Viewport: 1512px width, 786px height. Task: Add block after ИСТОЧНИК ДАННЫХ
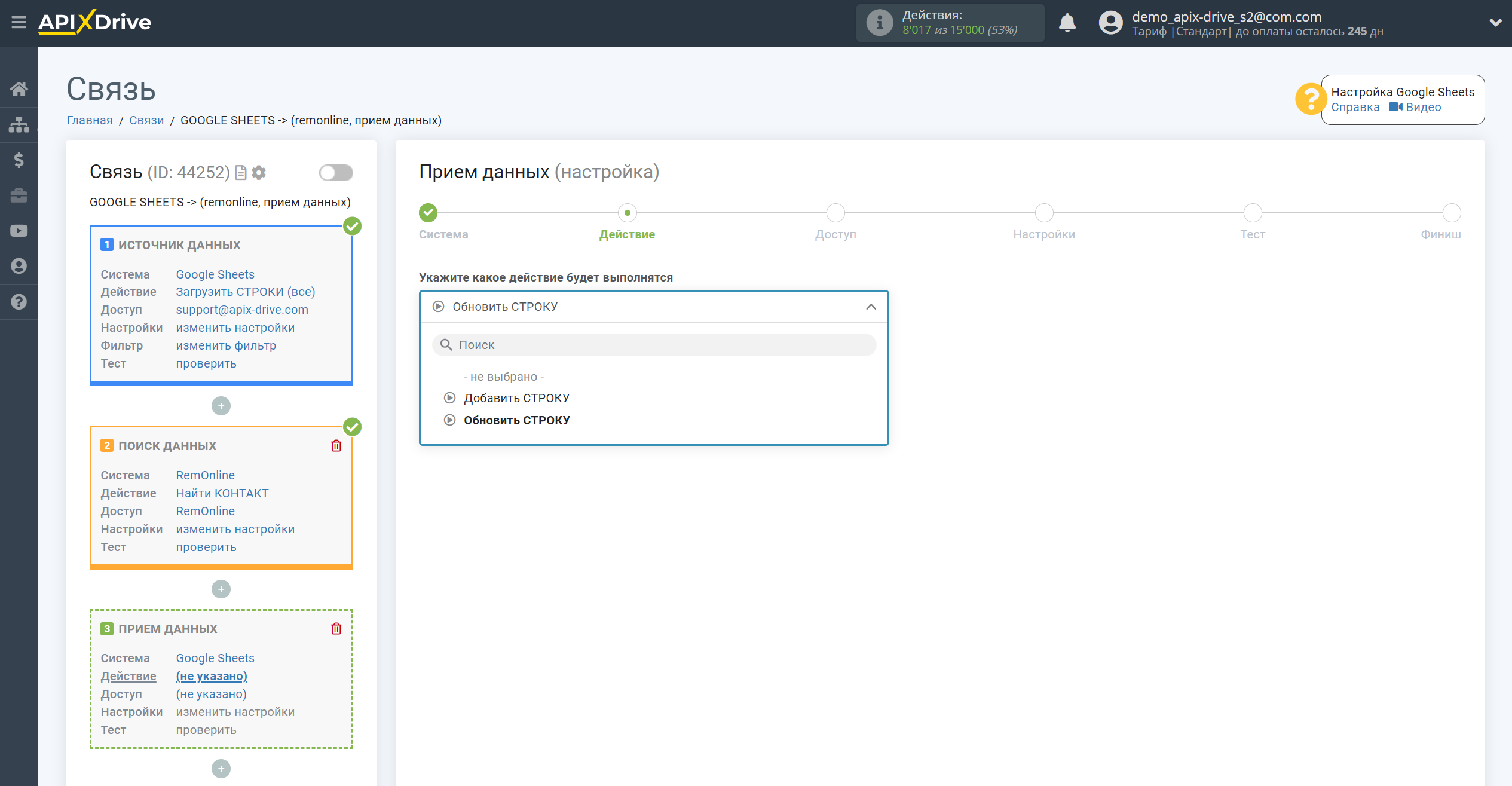click(x=221, y=406)
